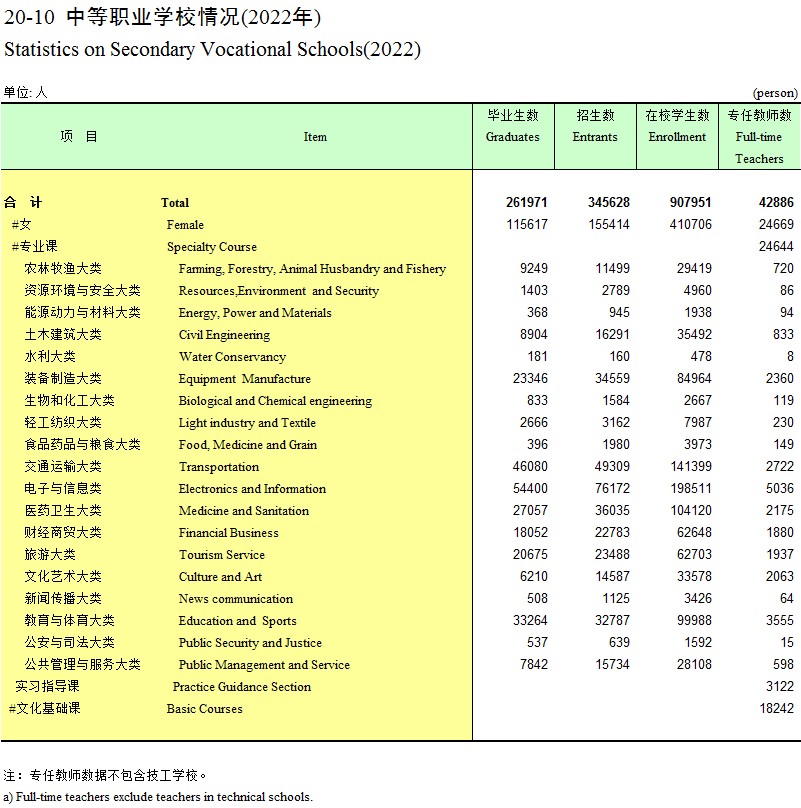Select Total graduates value 261971
This screenshot has width=801, height=808.
coord(526,202)
